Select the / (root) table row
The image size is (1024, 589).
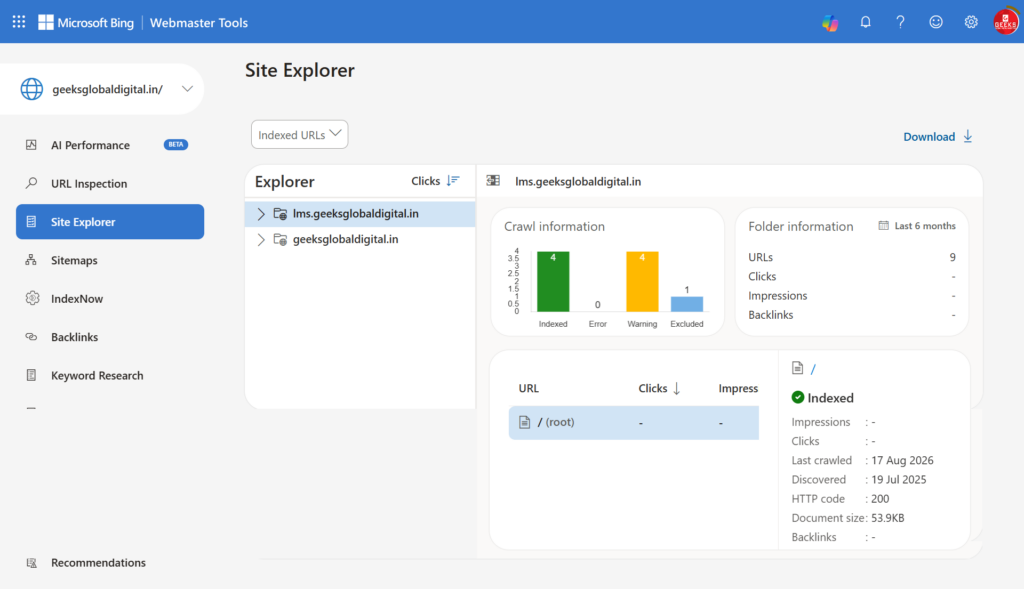(633, 422)
